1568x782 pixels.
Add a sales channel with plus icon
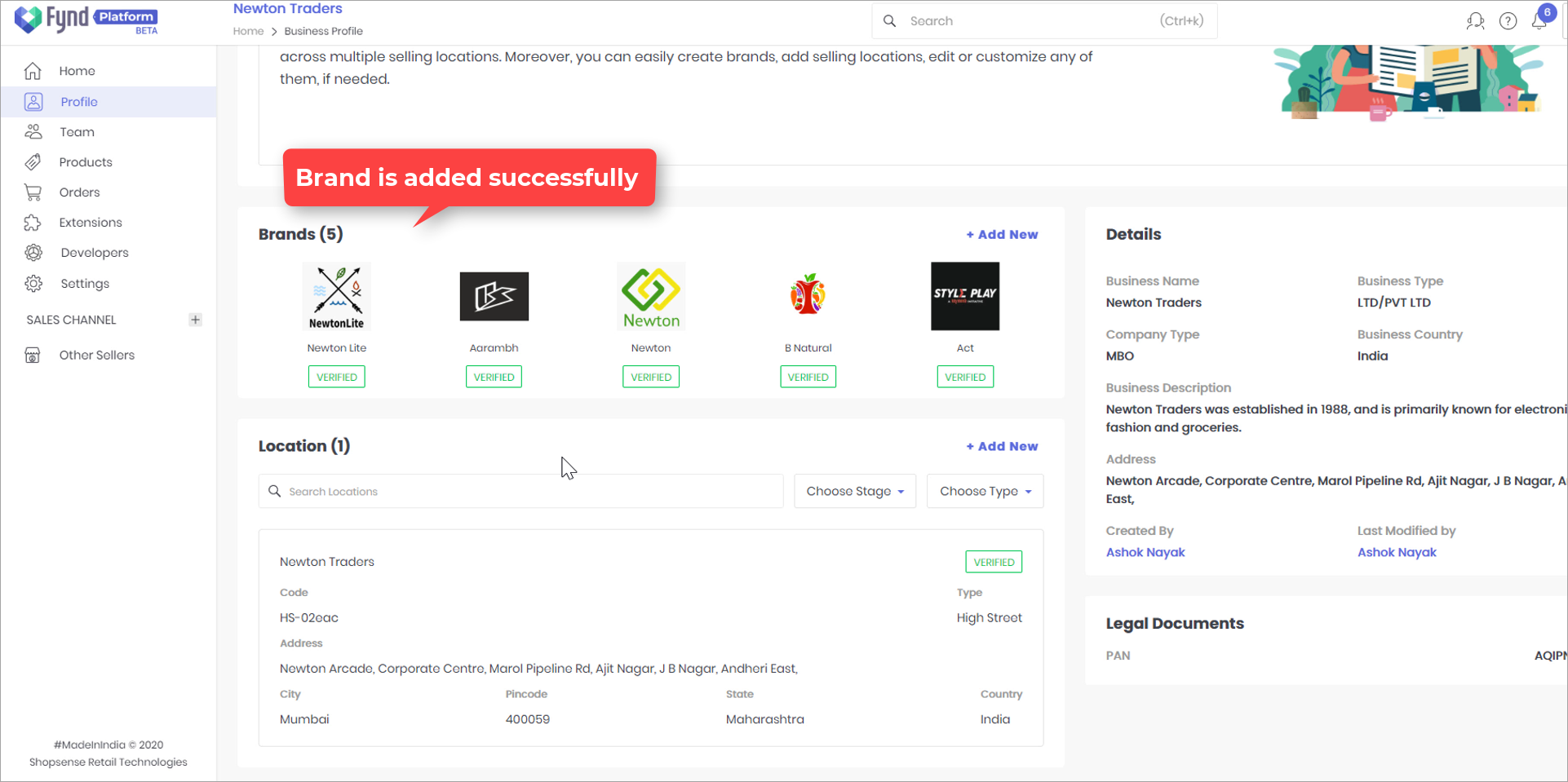pos(195,320)
